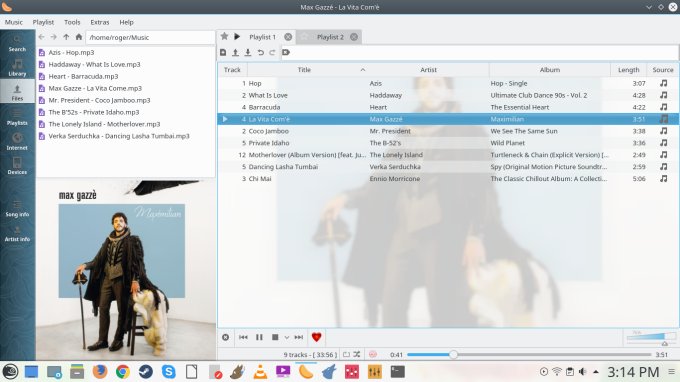Redo playlist change
This screenshot has width=680, height=382.
point(272,52)
